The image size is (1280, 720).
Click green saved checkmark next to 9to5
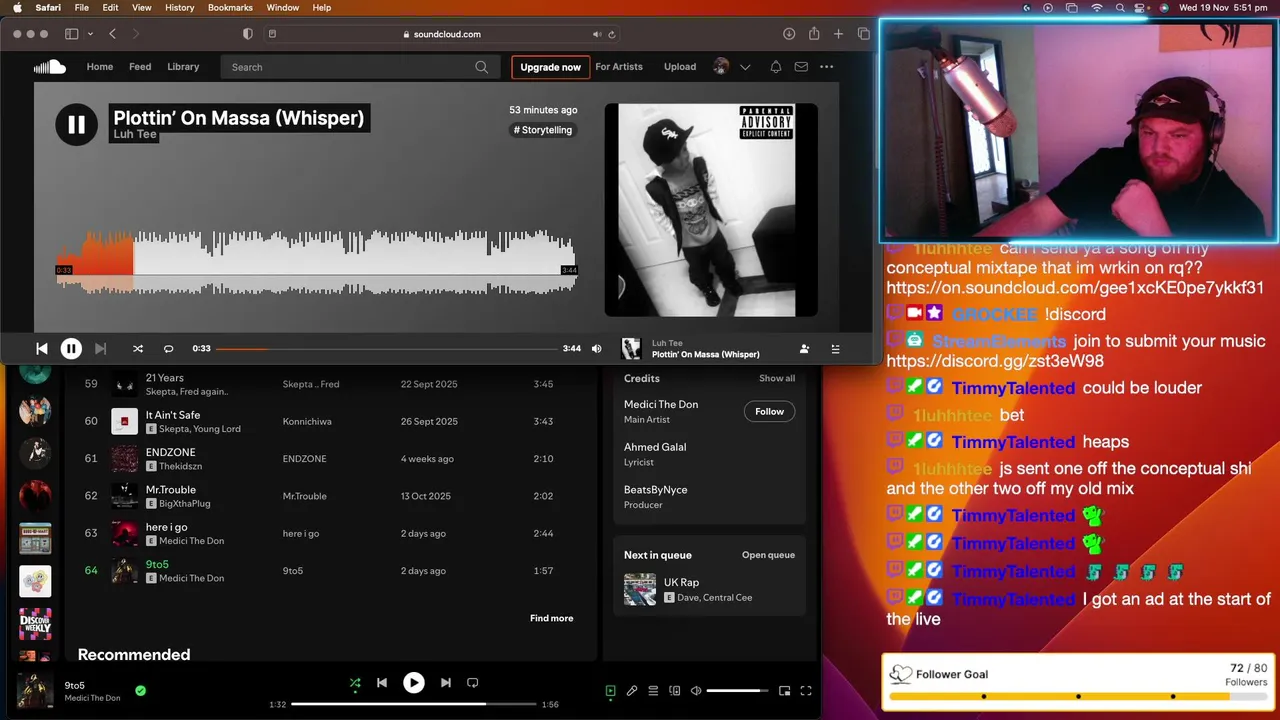[x=140, y=690]
